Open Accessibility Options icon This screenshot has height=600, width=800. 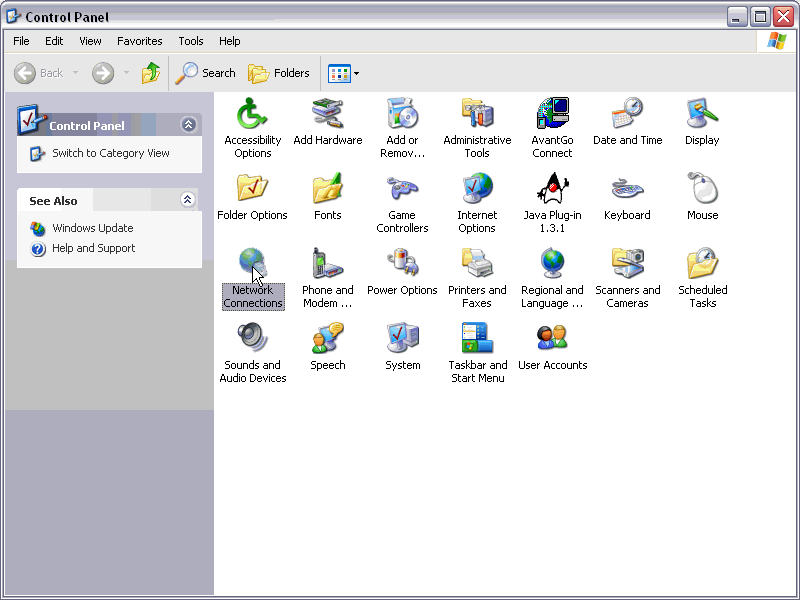click(x=252, y=113)
